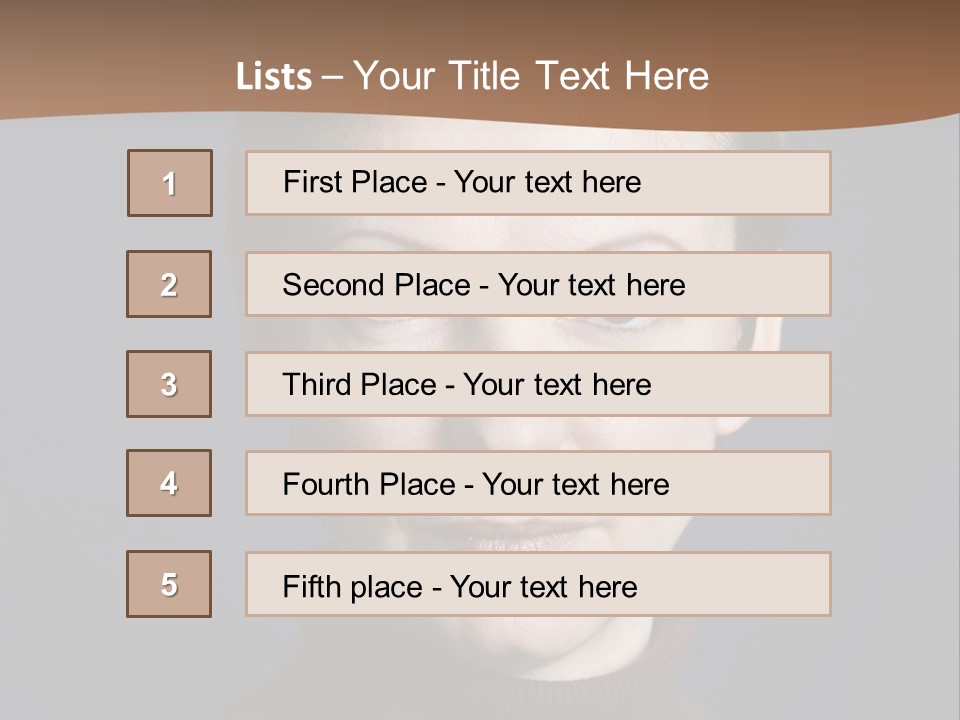Click the number 5 box
960x720 pixels.
[x=169, y=584]
